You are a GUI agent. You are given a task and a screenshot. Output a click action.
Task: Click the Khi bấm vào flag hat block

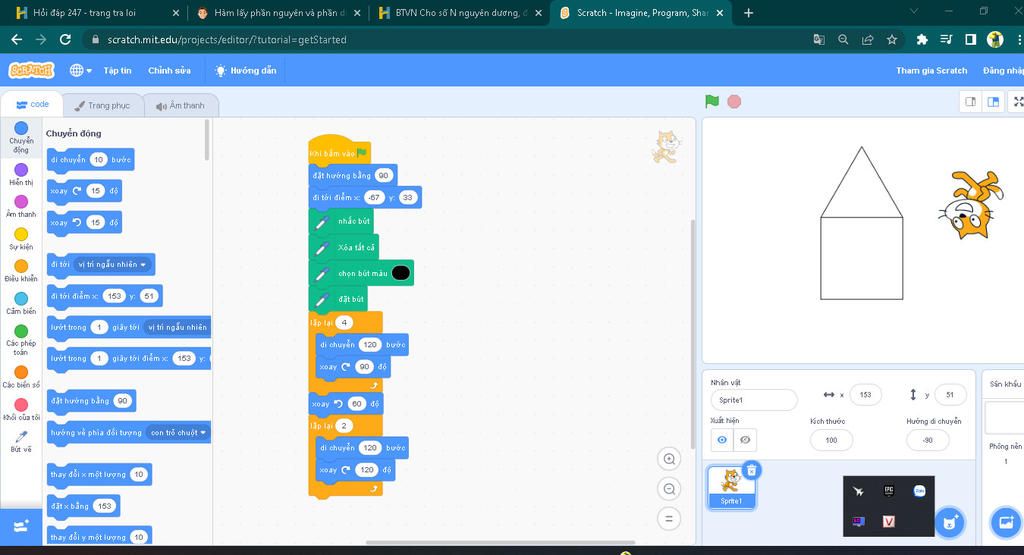point(339,153)
